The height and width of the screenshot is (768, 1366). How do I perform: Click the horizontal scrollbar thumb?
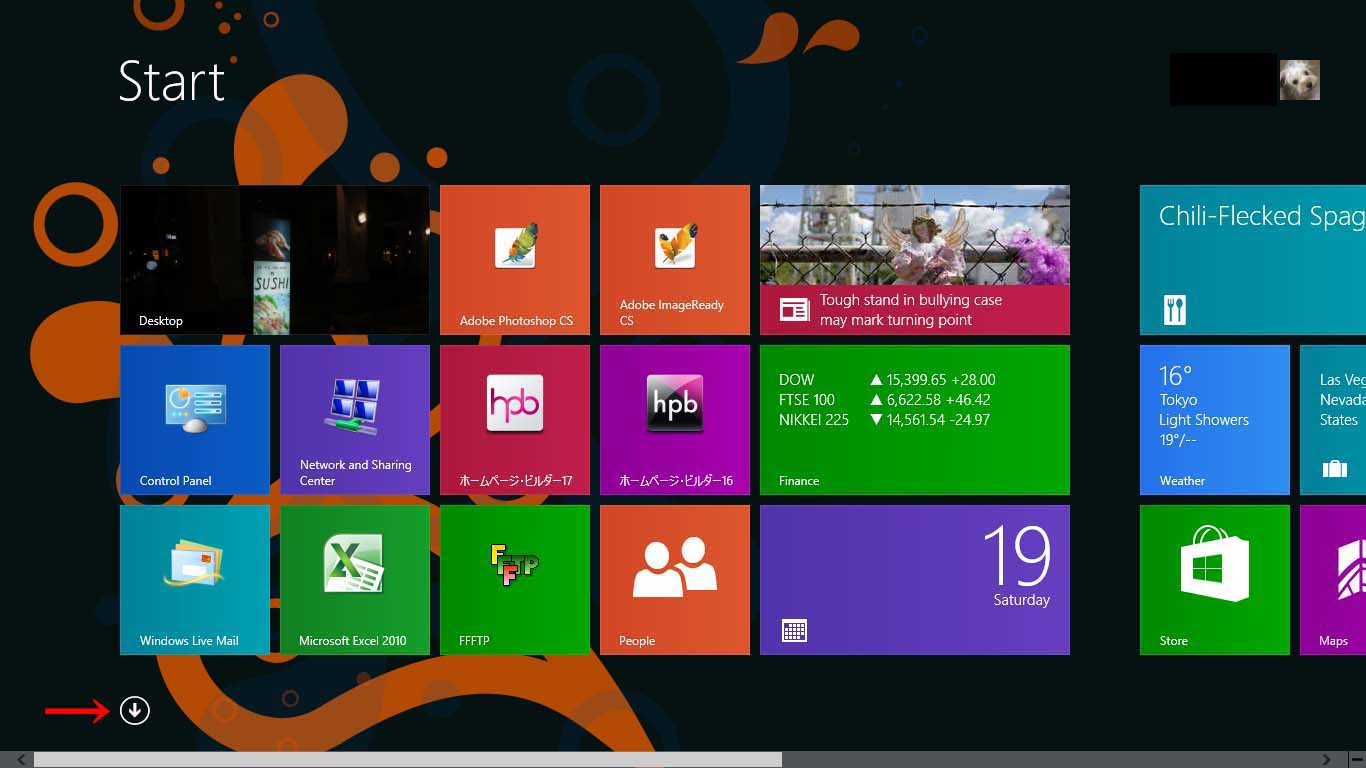(408, 760)
